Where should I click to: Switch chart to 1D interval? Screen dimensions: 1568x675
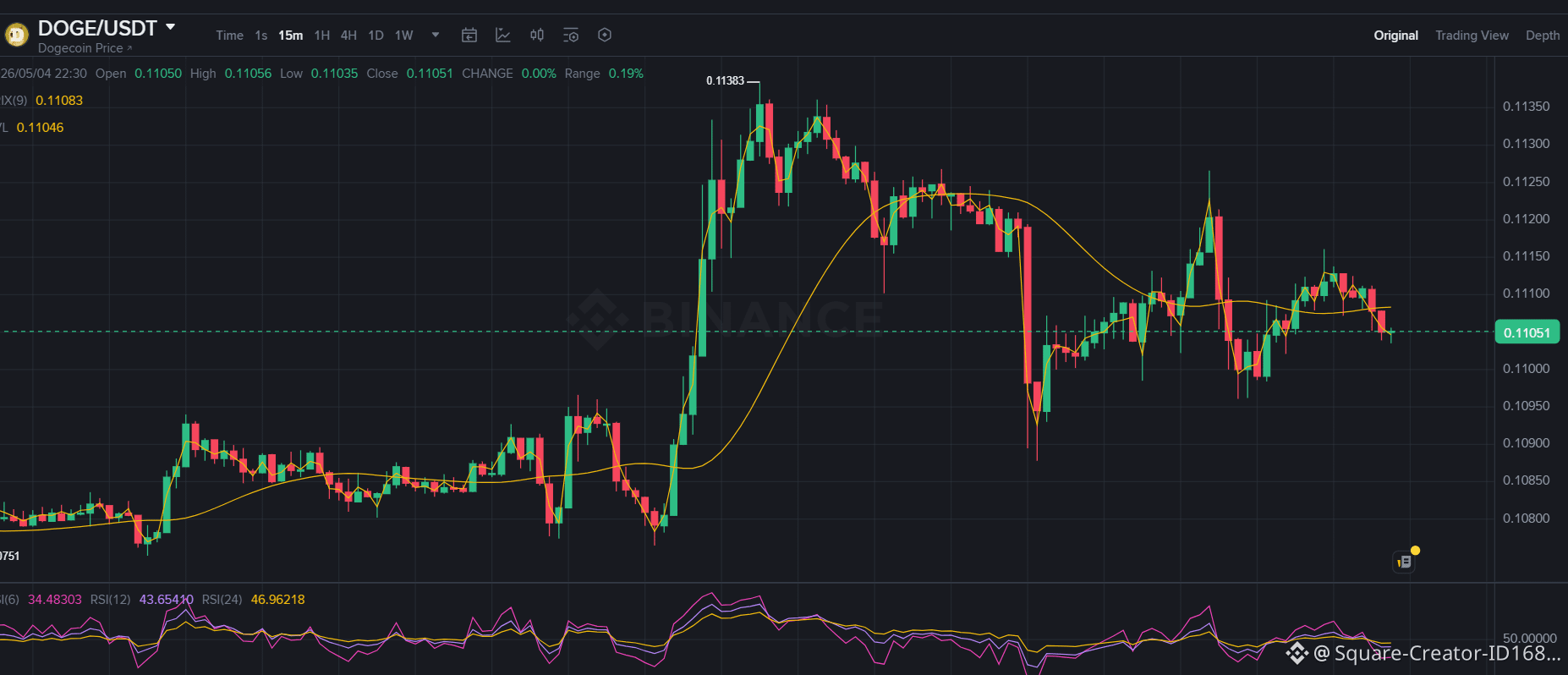coord(376,36)
